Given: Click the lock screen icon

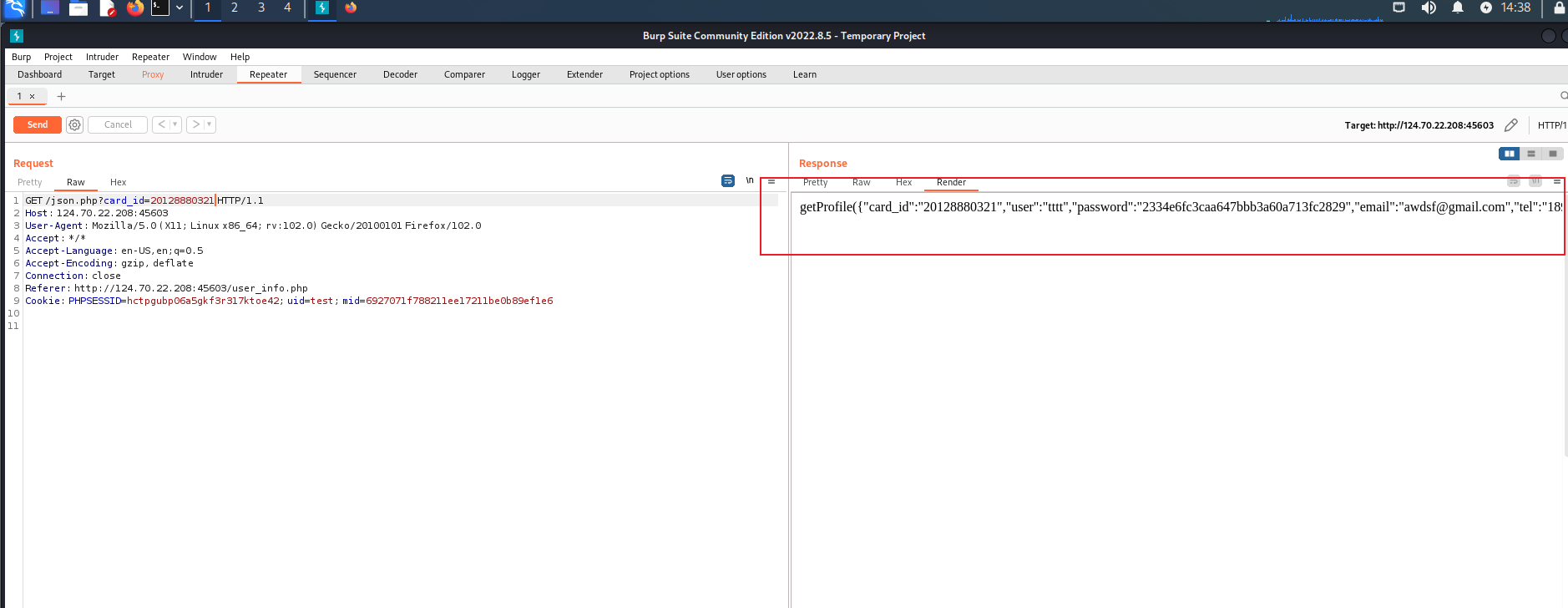Looking at the screenshot, I should (1559, 8).
